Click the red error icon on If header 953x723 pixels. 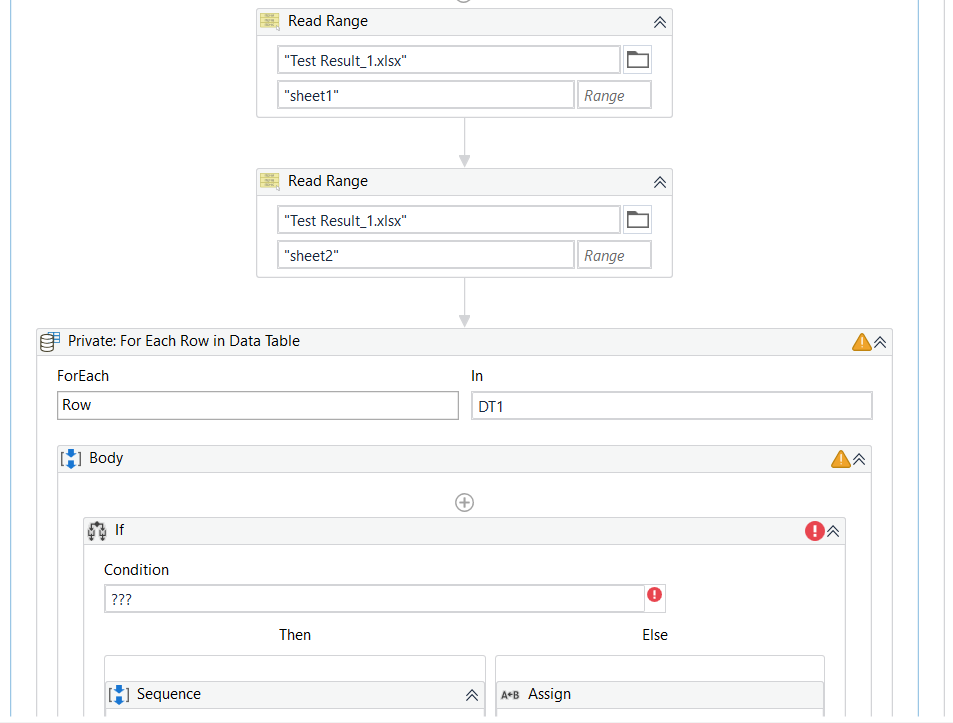tap(814, 531)
